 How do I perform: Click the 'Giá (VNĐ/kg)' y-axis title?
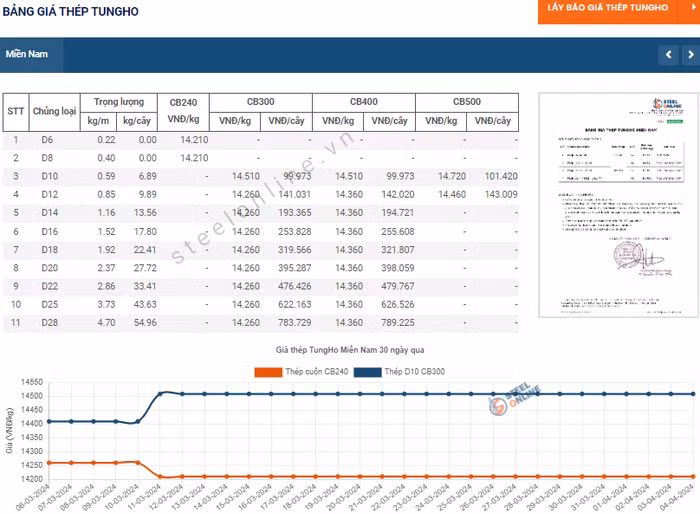point(9,430)
